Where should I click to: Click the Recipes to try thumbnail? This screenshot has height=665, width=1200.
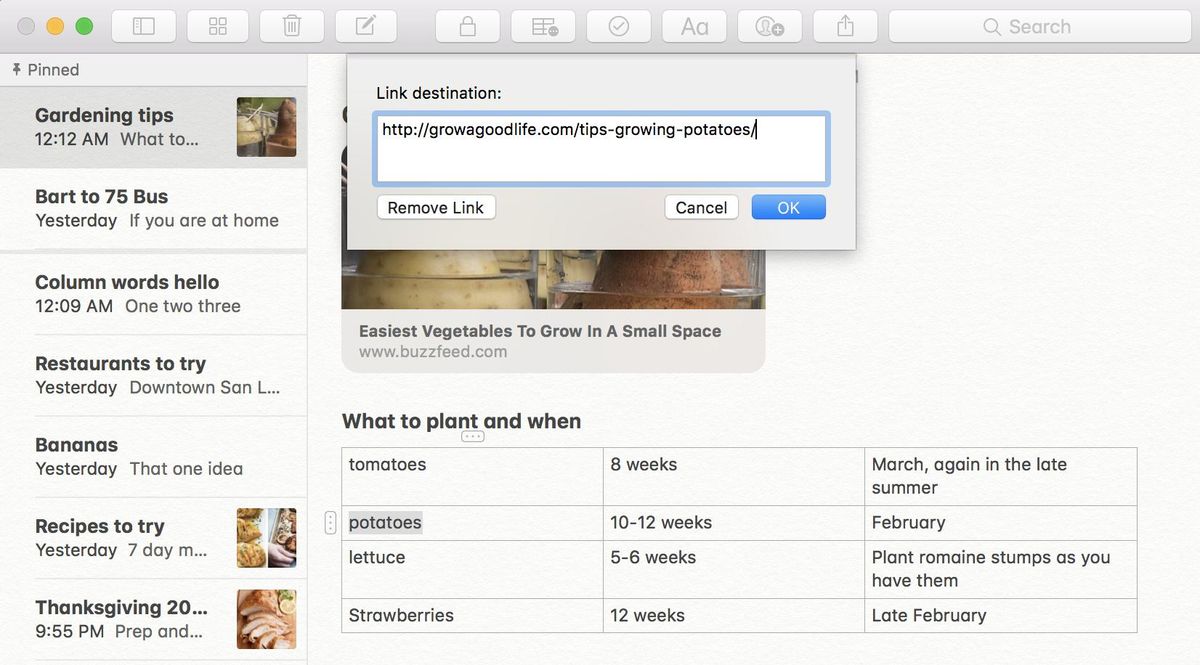point(266,538)
